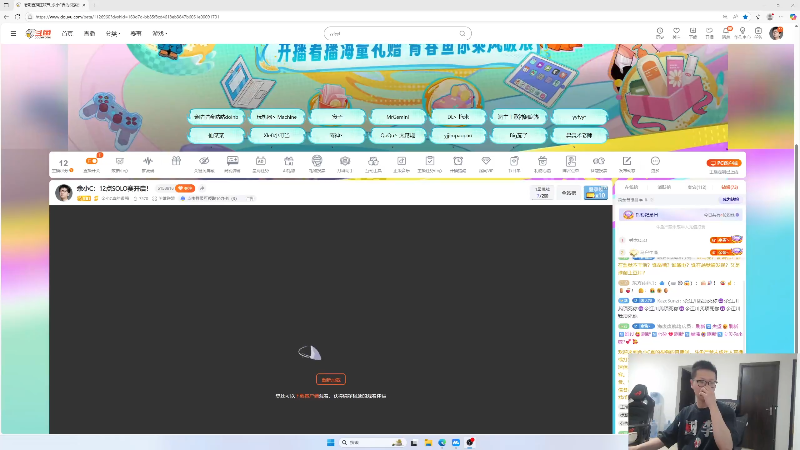Click the share arrow icon after follow button
The height and width of the screenshot is (450, 800).
pos(202,188)
